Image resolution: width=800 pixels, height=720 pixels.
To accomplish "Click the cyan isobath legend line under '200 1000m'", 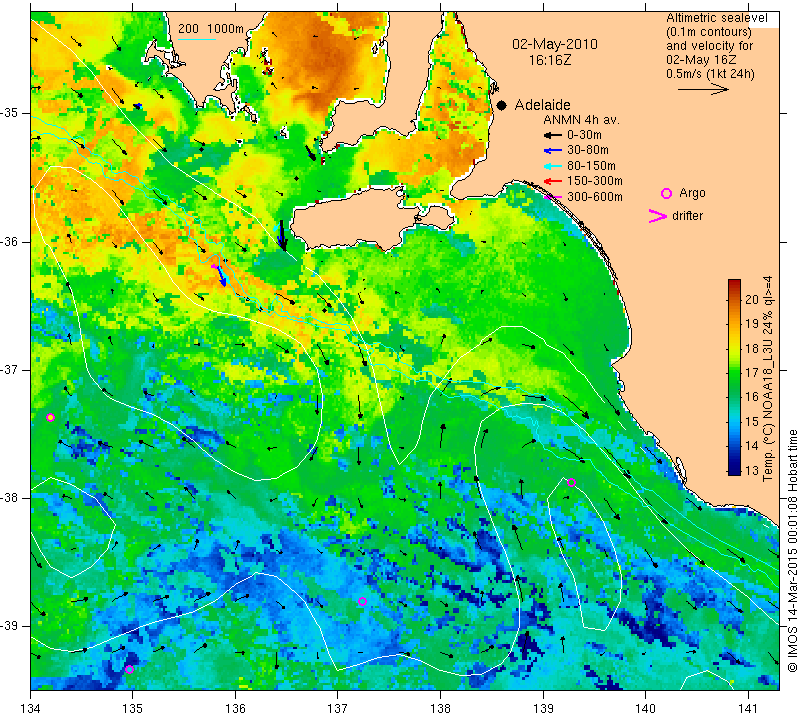I will pyautogui.click(x=197, y=39).
